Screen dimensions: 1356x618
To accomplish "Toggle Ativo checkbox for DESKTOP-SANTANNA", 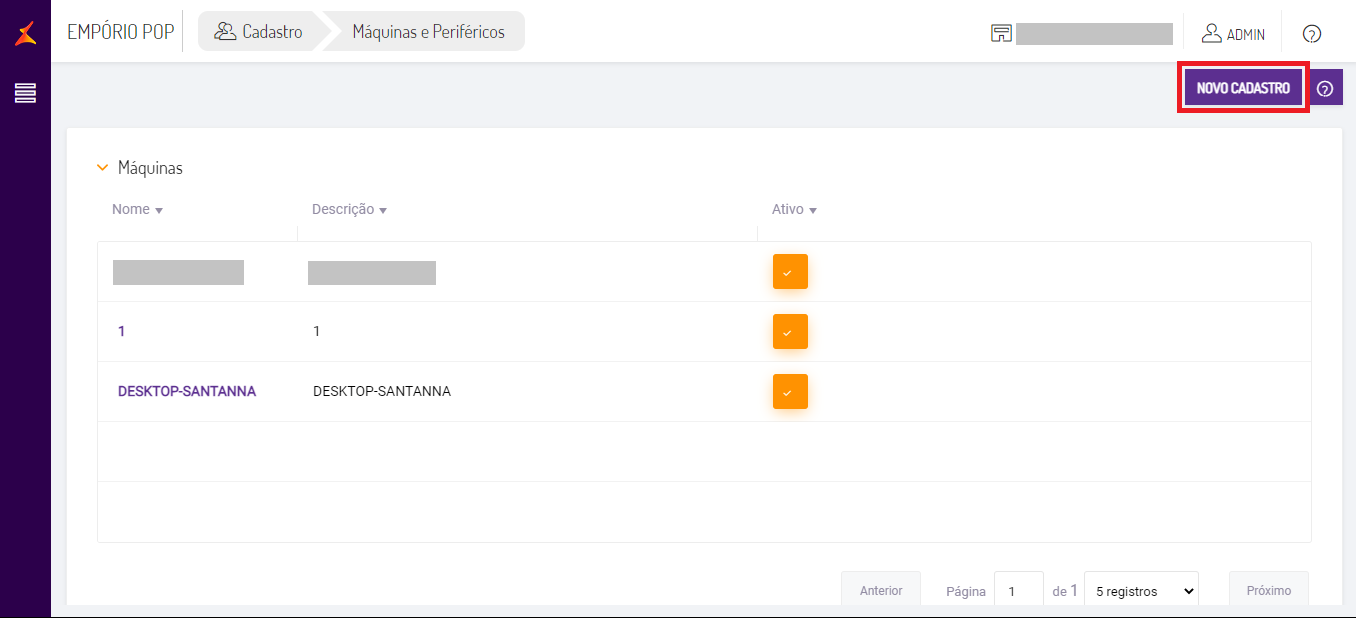I will tap(789, 392).
